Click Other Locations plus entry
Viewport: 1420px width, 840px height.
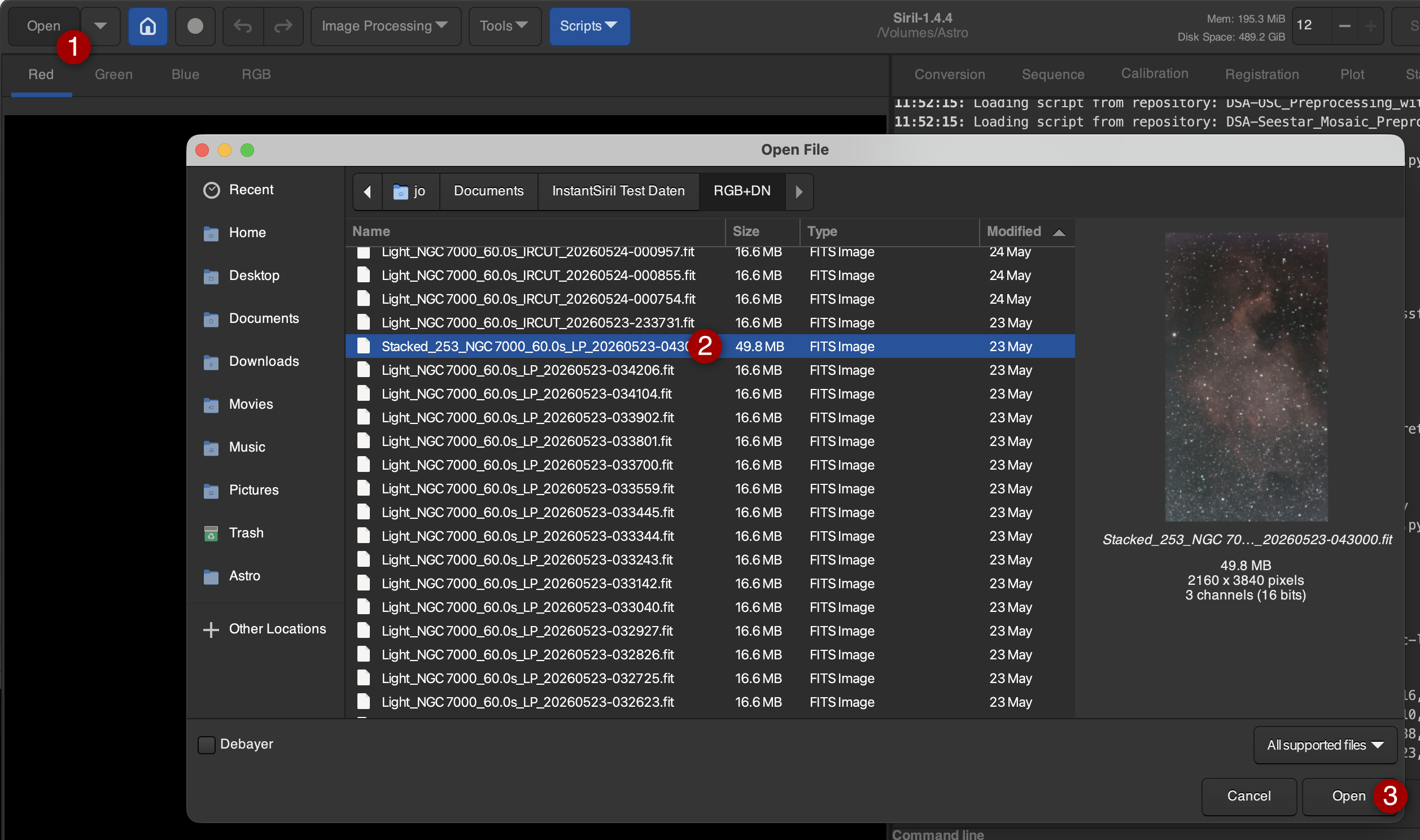coord(266,629)
